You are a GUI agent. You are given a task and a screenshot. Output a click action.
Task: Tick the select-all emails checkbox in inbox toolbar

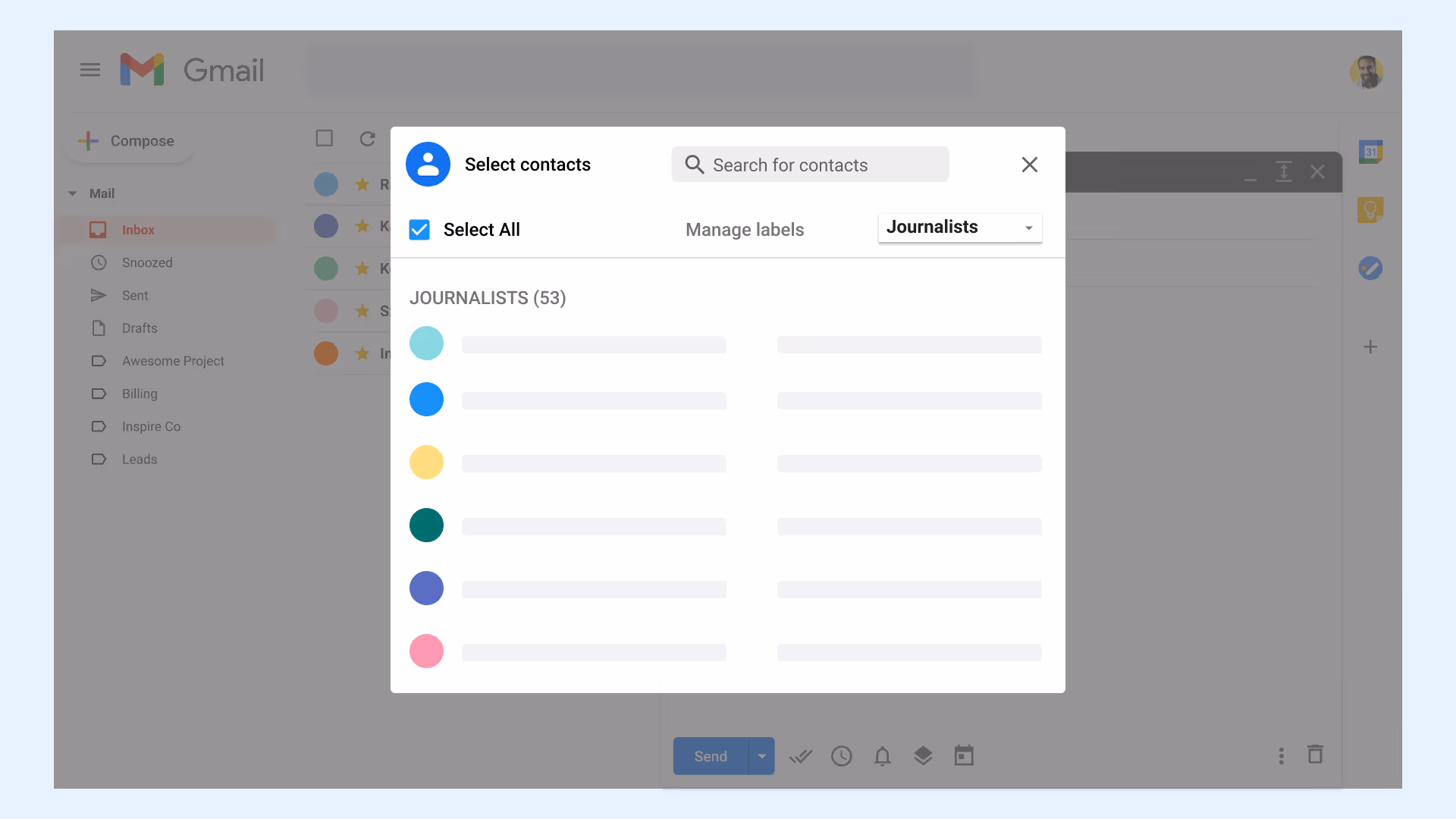point(325,138)
